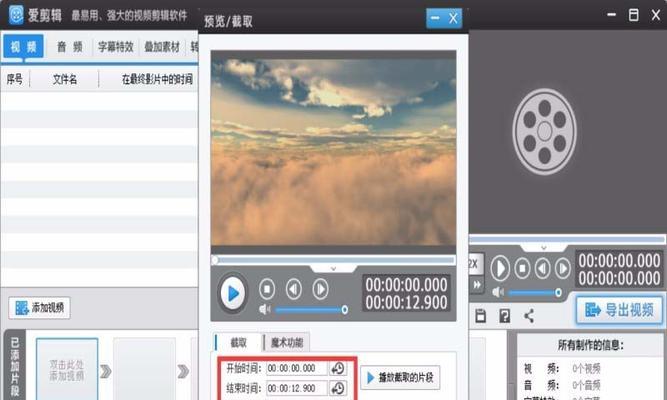Click the share icon
Screen dimensions: 667x400
coord(529,316)
